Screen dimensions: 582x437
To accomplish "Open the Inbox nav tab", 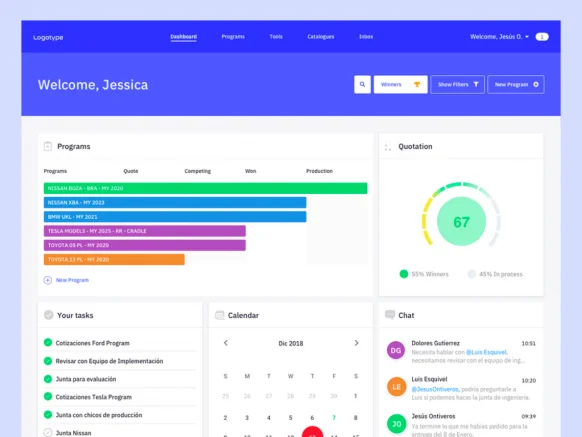I will tap(366, 37).
